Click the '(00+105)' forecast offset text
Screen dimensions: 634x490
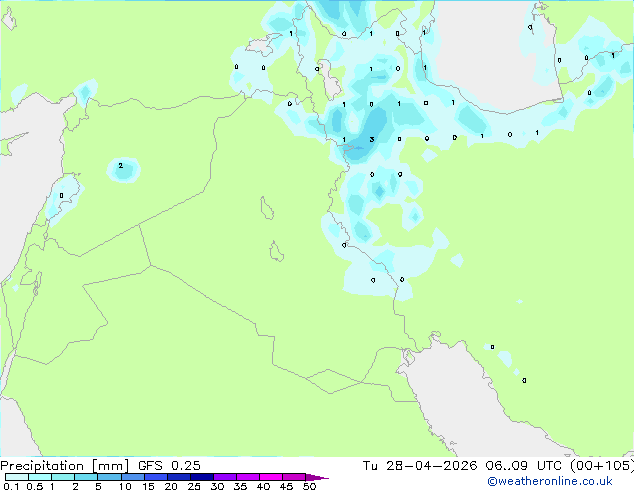[602, 466]
